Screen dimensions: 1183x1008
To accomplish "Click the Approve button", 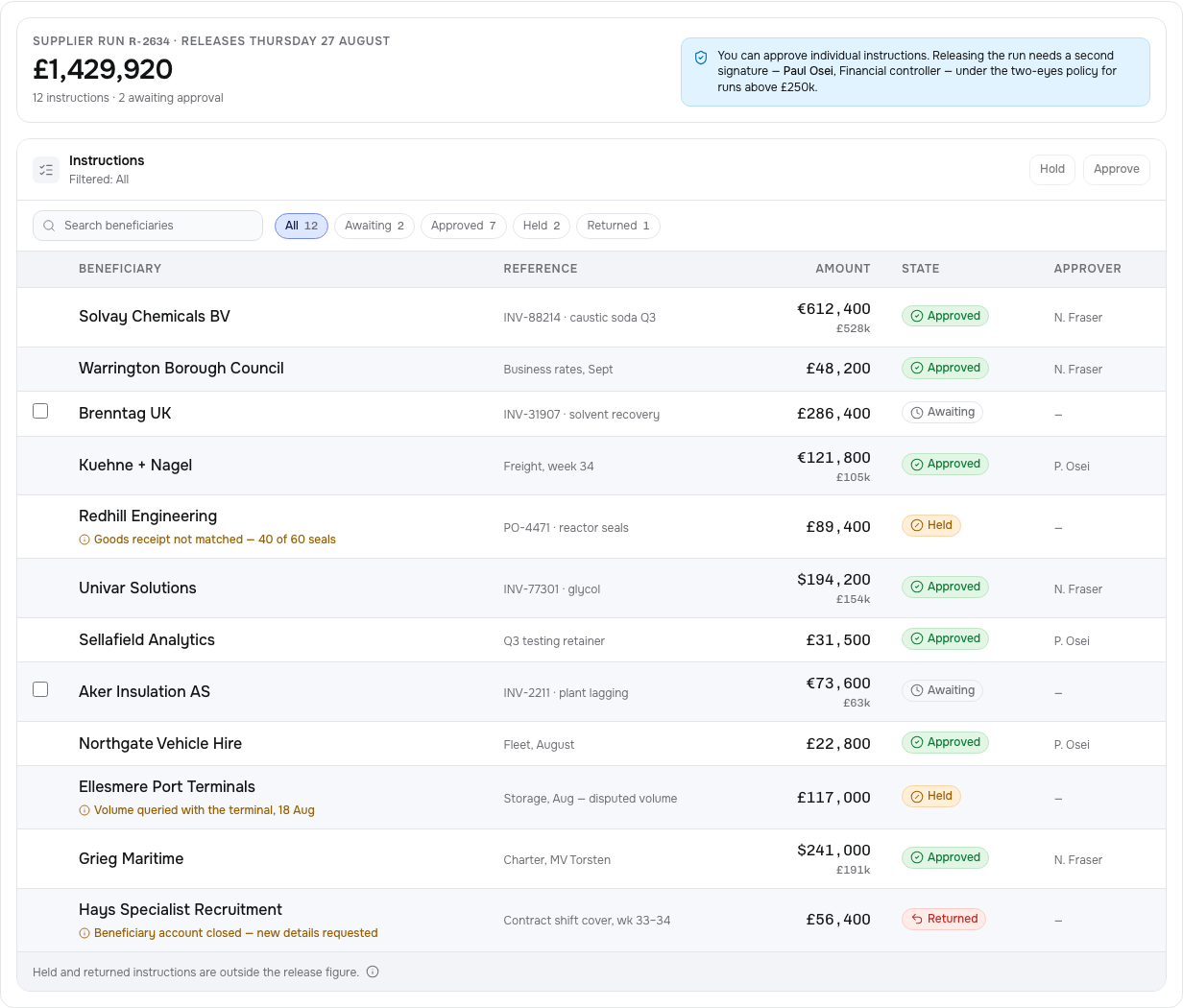I will [x=1117, y=169].
